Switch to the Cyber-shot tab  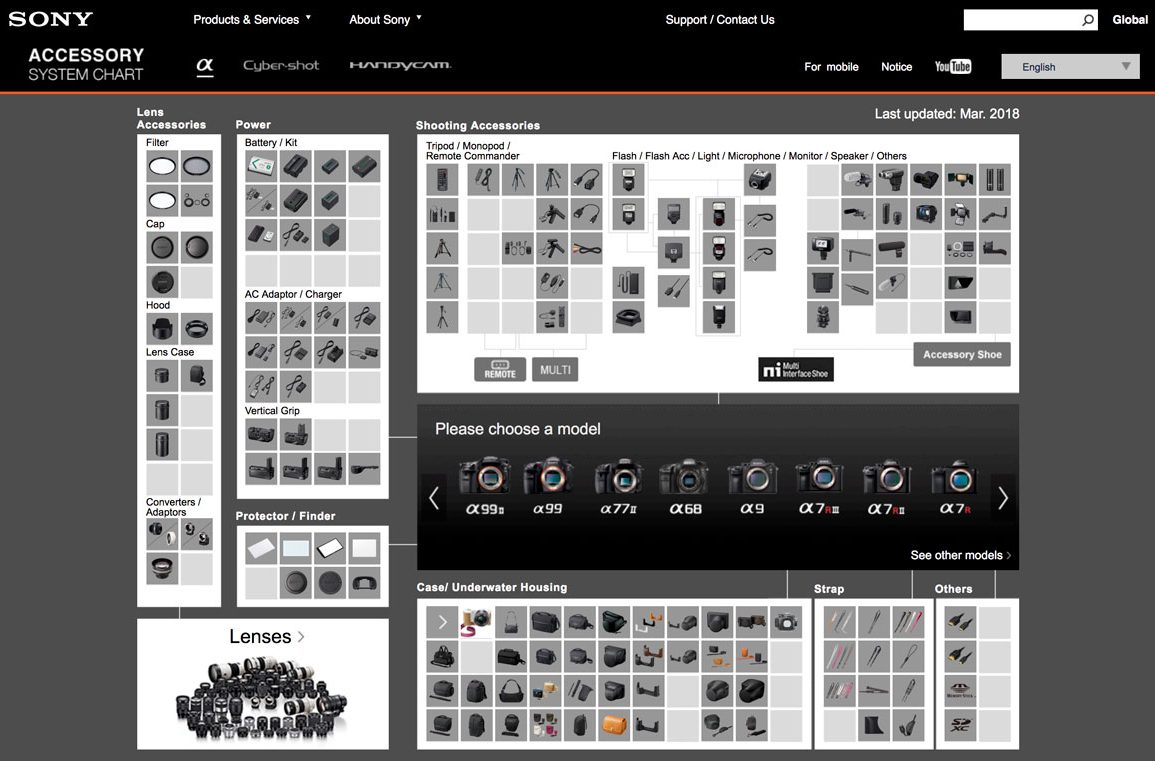(281, 66)
